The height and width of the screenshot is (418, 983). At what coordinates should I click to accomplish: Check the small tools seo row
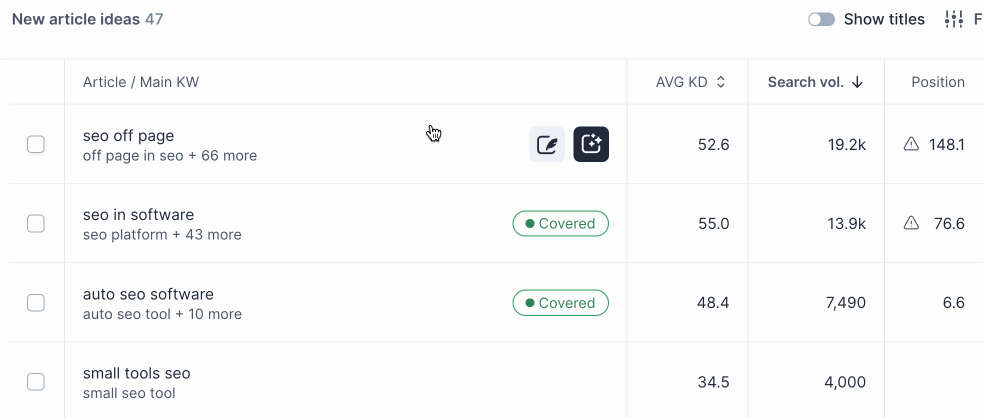[36, 381]
